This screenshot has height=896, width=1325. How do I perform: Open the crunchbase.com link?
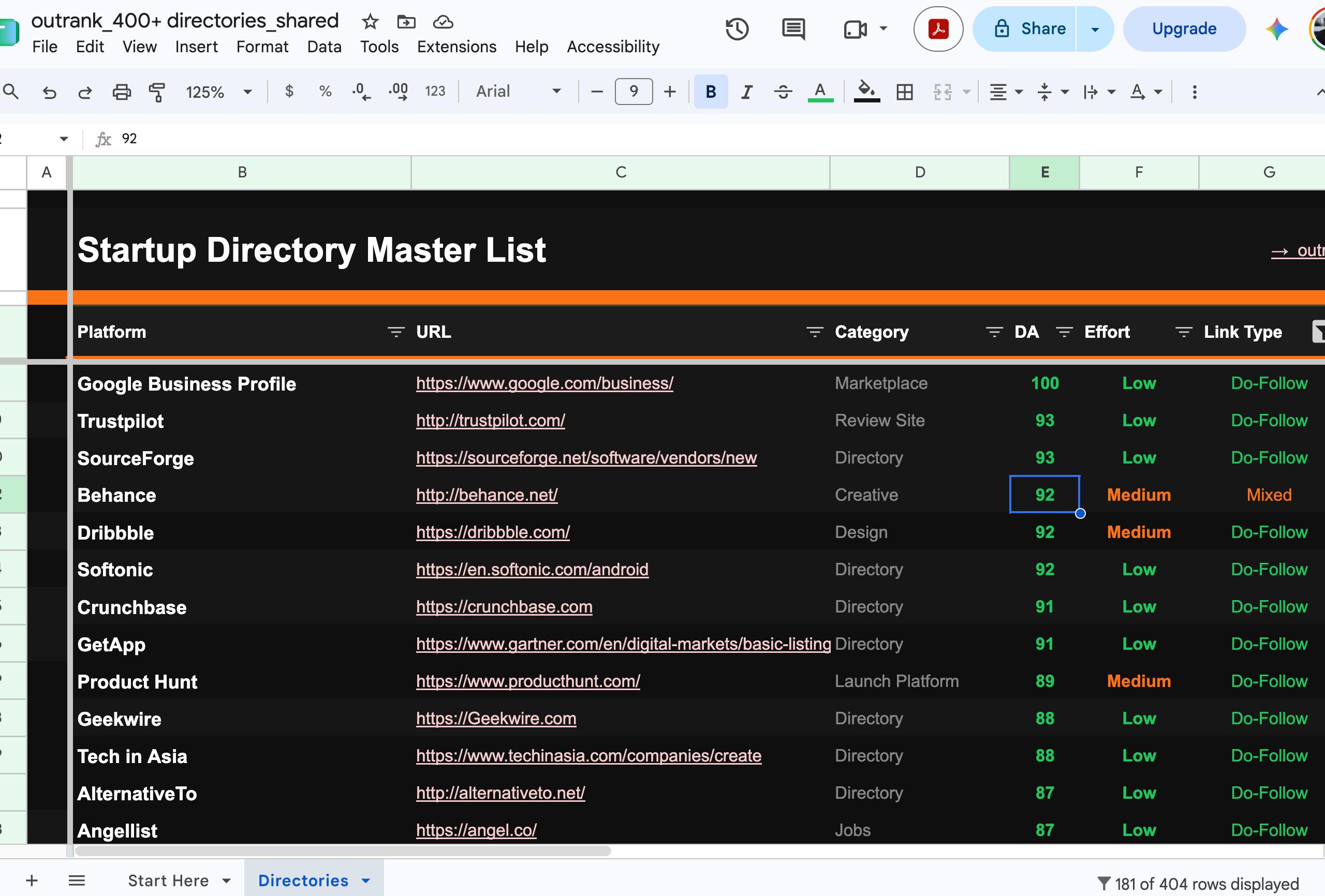[x=504, y=607]
